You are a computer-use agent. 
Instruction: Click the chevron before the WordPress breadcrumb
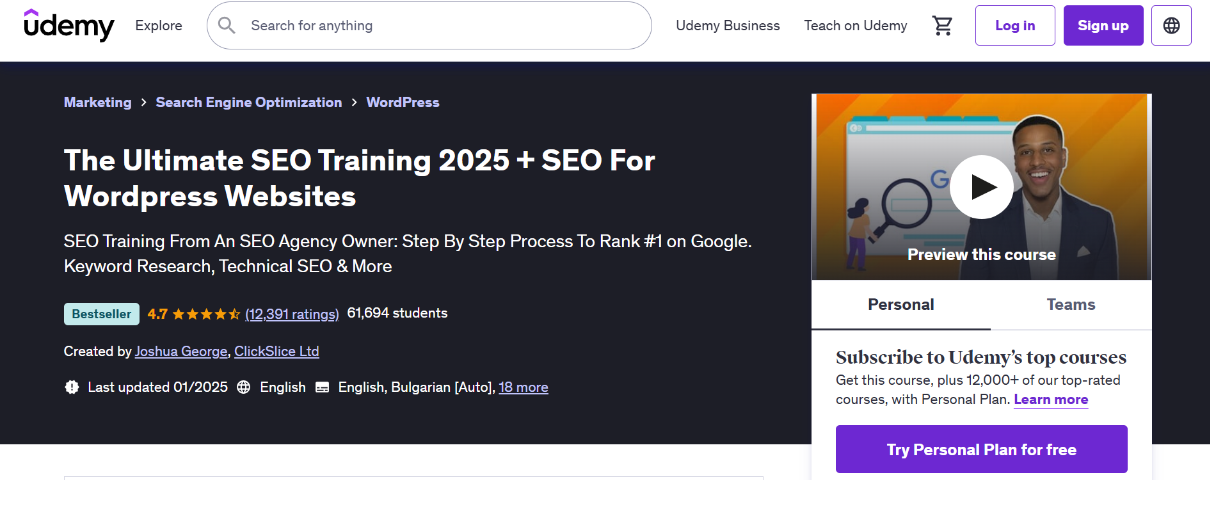click(x=354, y=102)
